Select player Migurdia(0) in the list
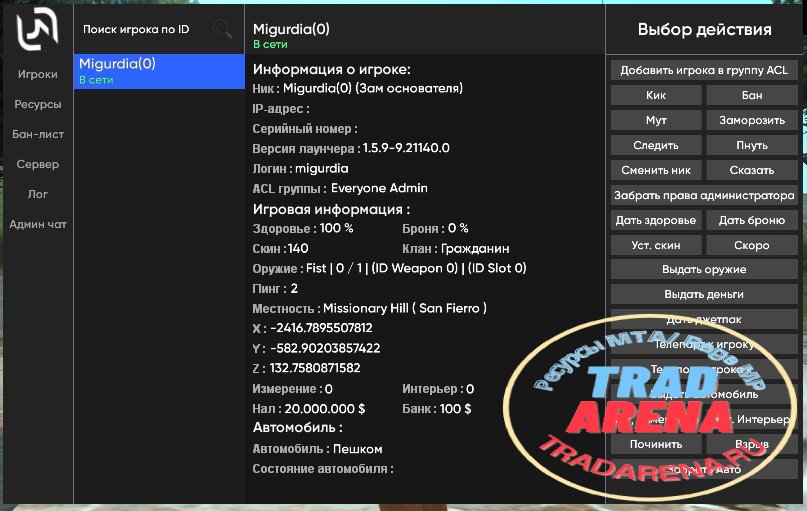This screenshot has height=511, width=807. click(159, 72)
